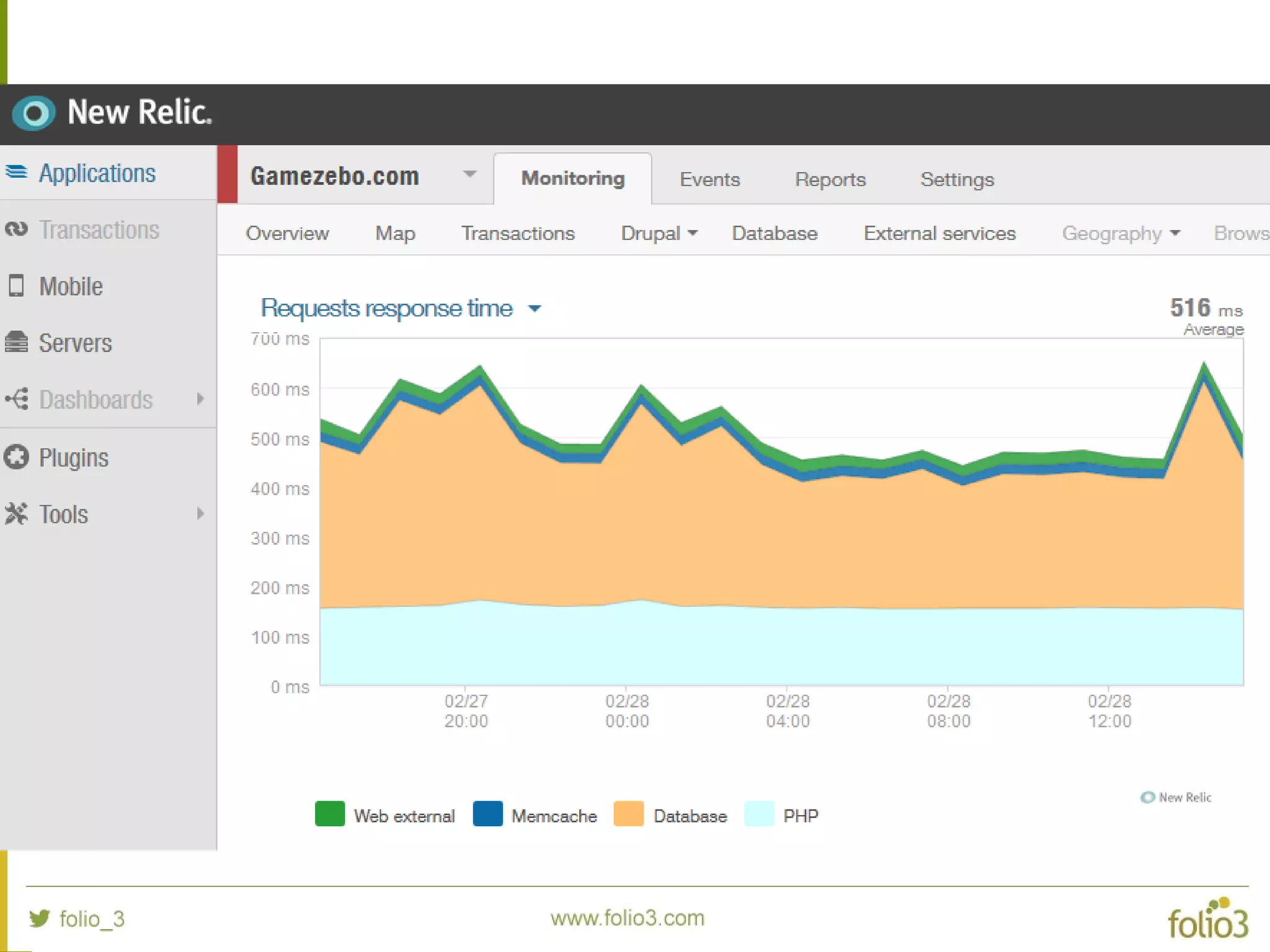Click the New Relic logo icon
1270x952 pixels.
[x=34, y=113]
